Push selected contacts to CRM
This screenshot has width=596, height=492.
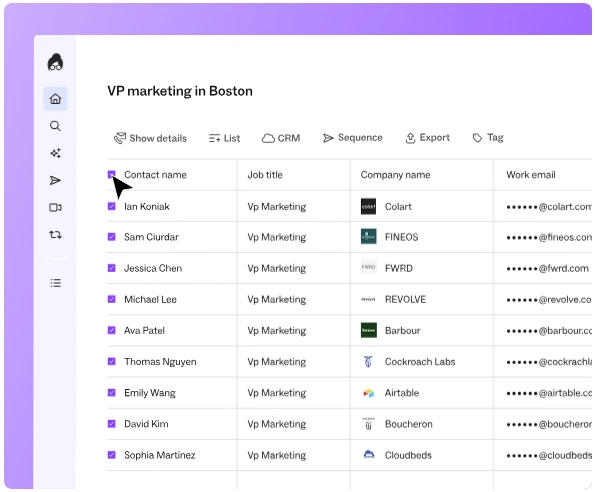(x=281, y=138)
